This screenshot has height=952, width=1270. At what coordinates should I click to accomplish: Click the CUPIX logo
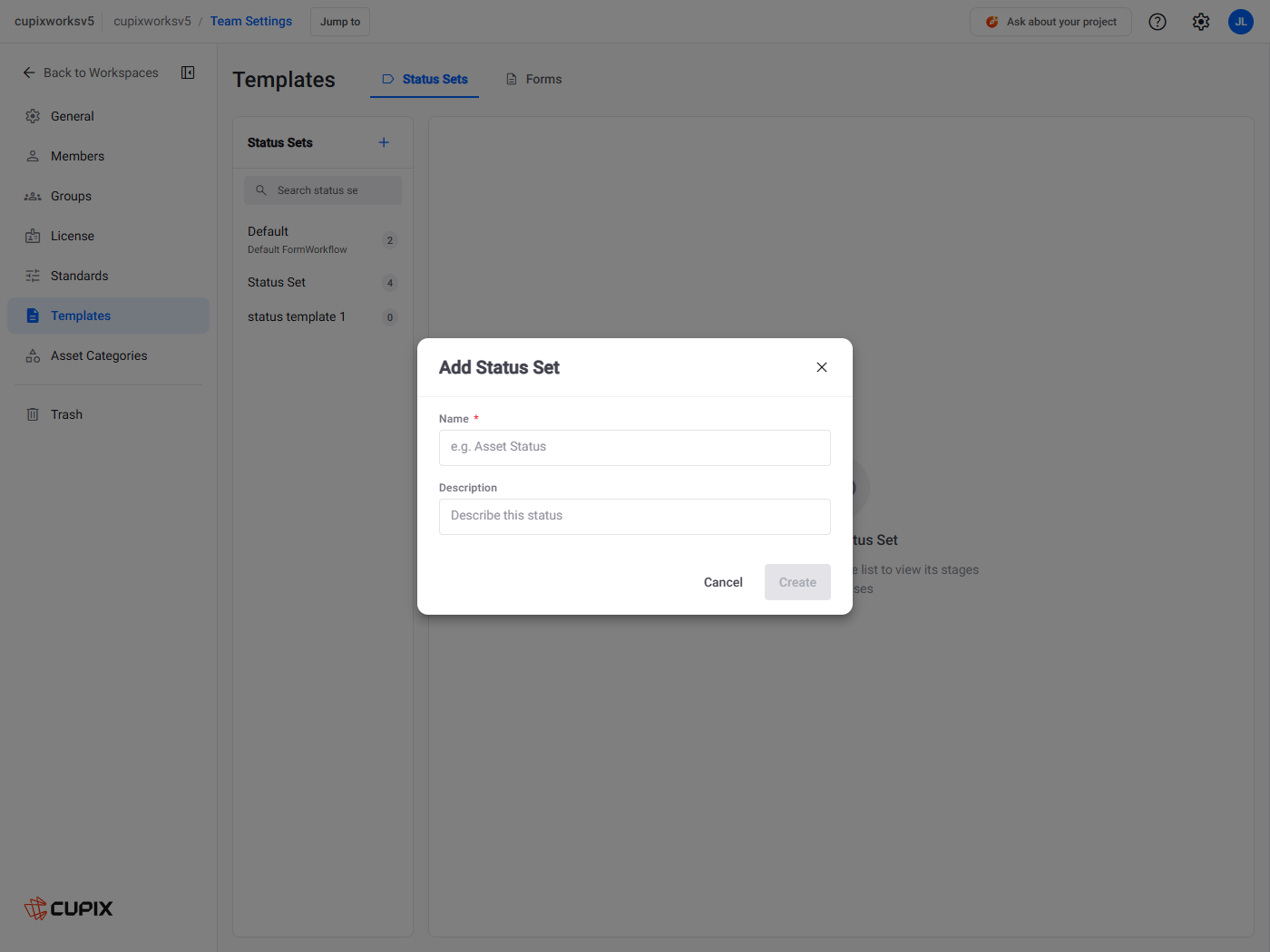pos(69,908)
